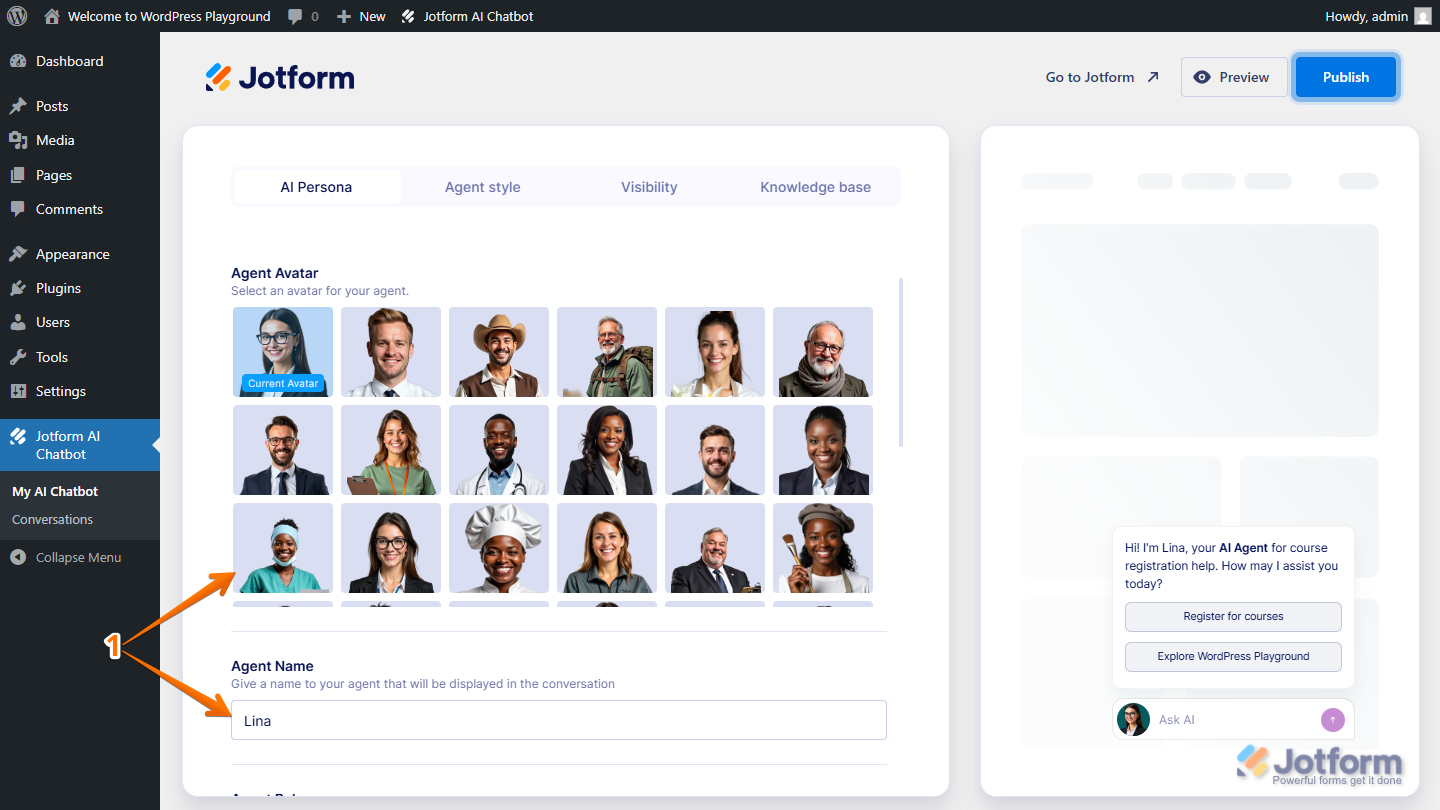The height and width of the screenshot is (810, 1440).
Task: Go to Posts in the sidebar
Action: coord(80,106)
